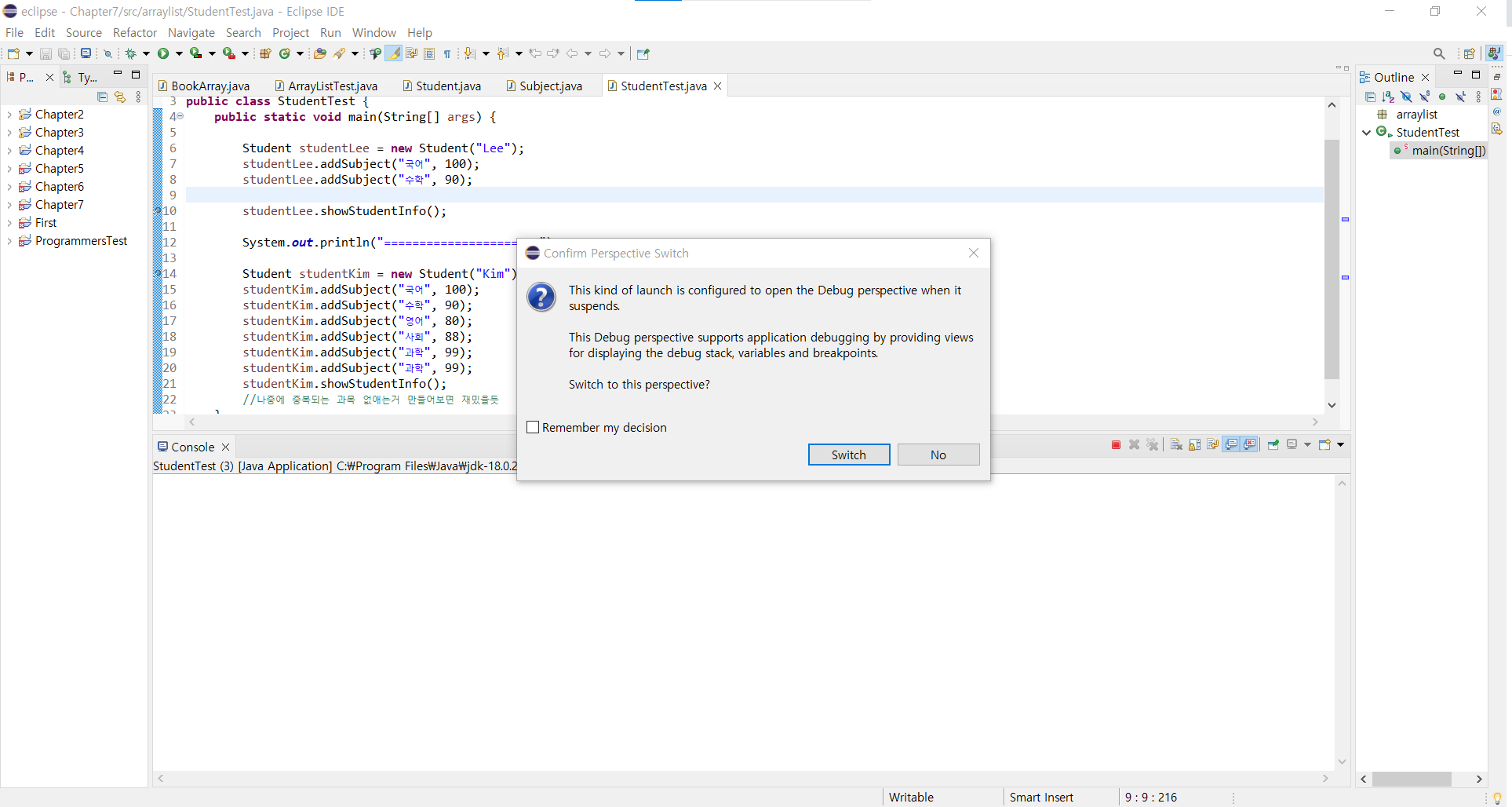Click the New Java Package icon
This screenshot has height=807, width=1512.
coord(265,53)
